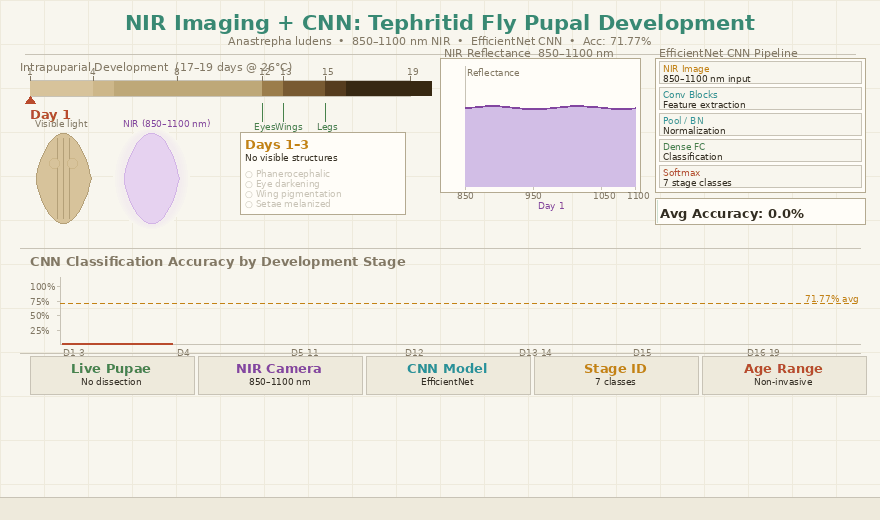Select the visible light pupa illustration
This screenshot has height=520, width=880.
[63, 178]
